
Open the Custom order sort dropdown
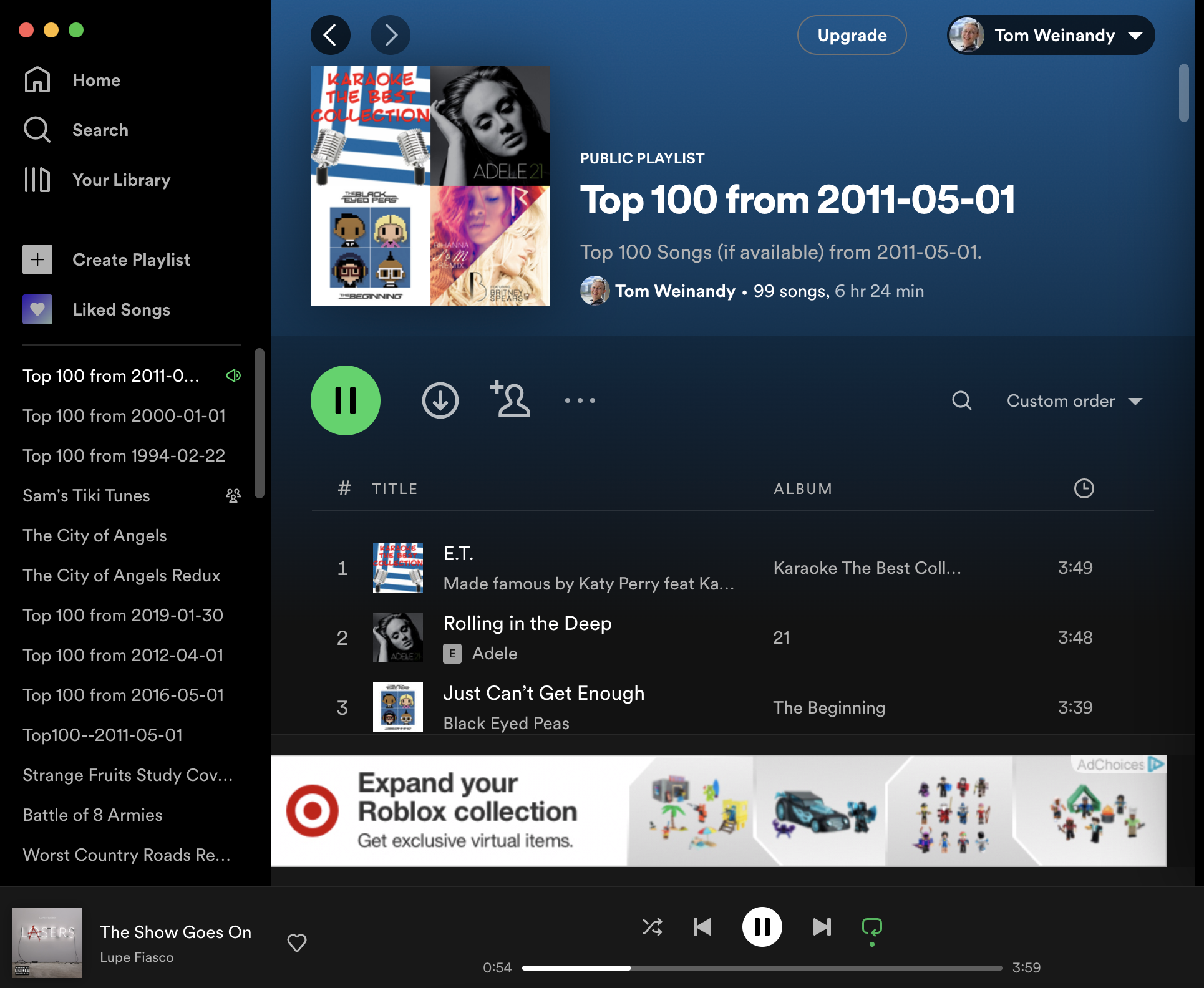[1075, 400]
